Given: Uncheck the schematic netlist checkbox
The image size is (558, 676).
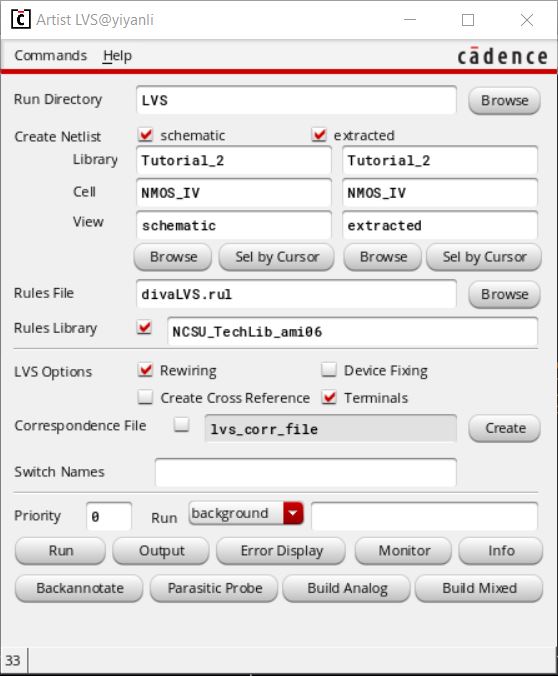Looking at the screenshot, I should (145, 135).
